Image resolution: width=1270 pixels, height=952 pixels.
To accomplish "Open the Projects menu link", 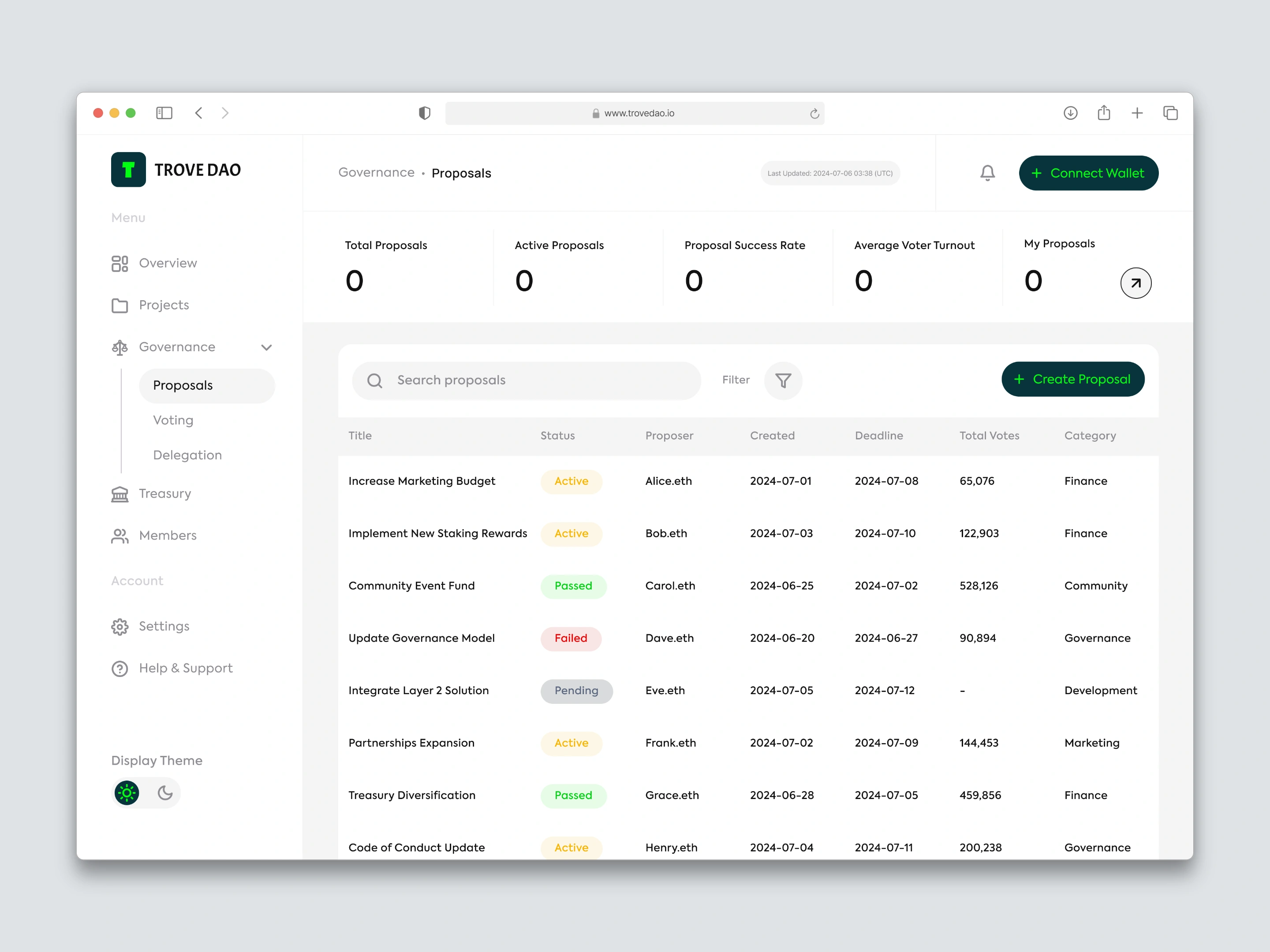I will (164, 305).
